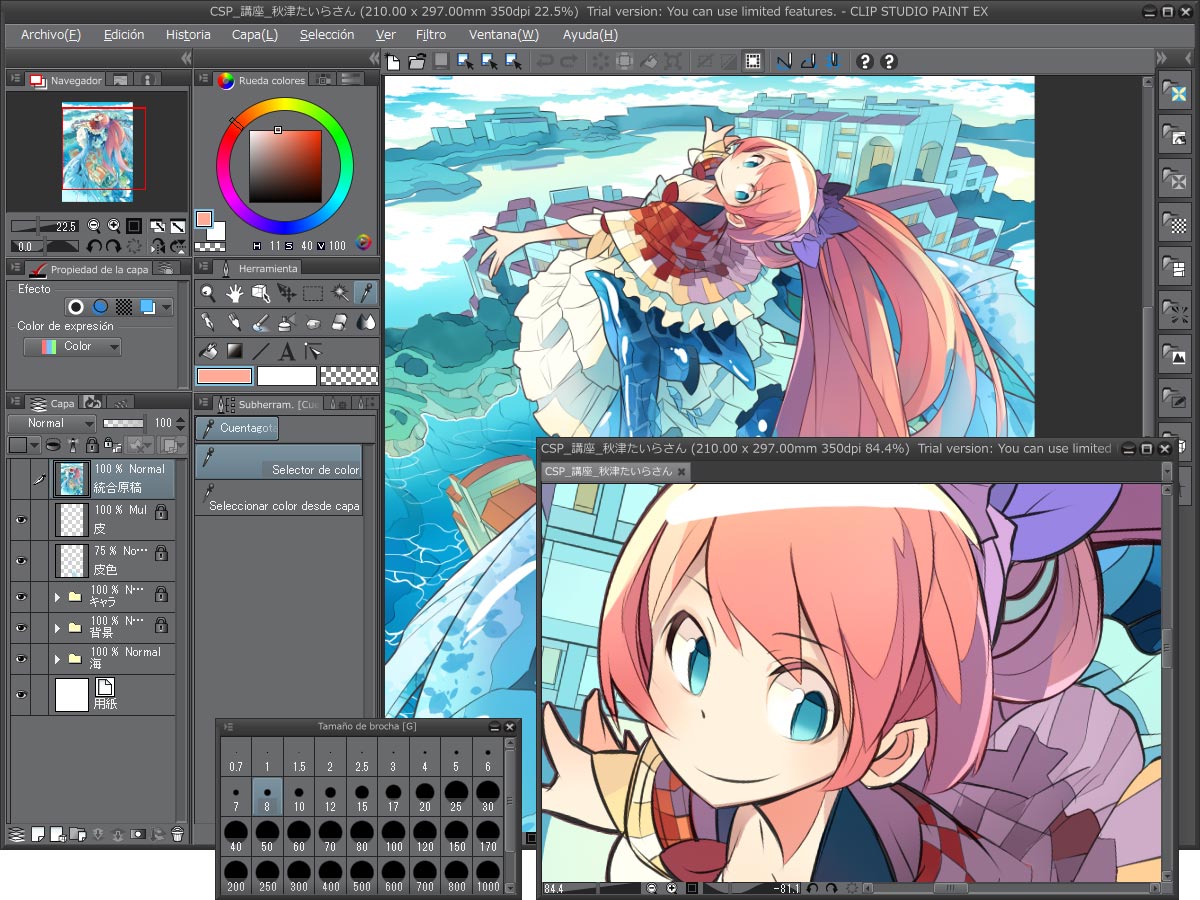The image size is (1200, 900).
Task: Select the Hand (move canvas) tool
Action: click(234, 293)
